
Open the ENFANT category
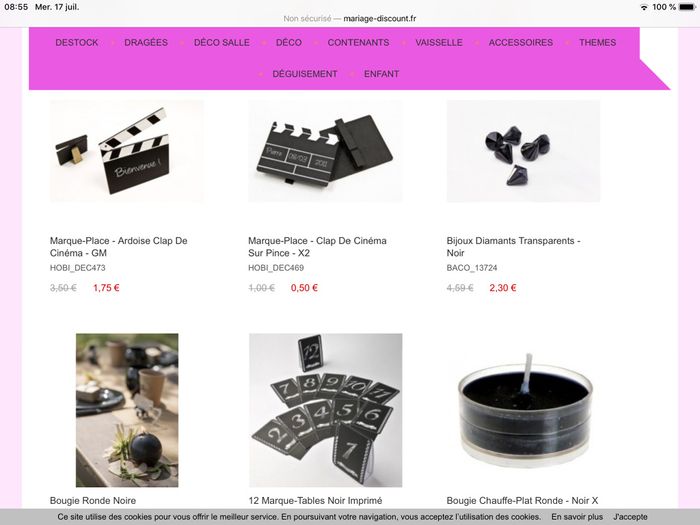[x=381, y=74]
